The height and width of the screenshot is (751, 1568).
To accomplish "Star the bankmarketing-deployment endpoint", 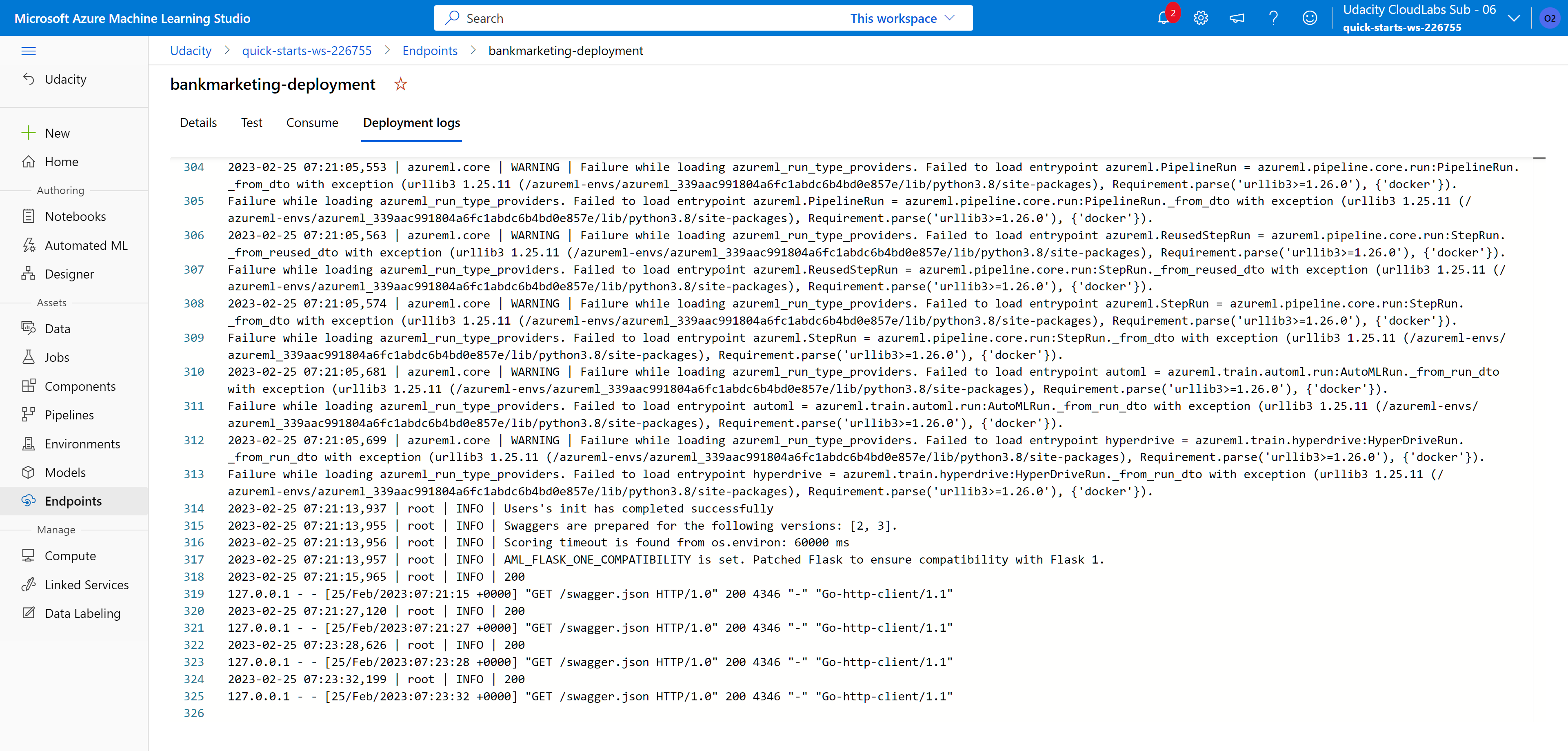I will click(x=400, y=84).
